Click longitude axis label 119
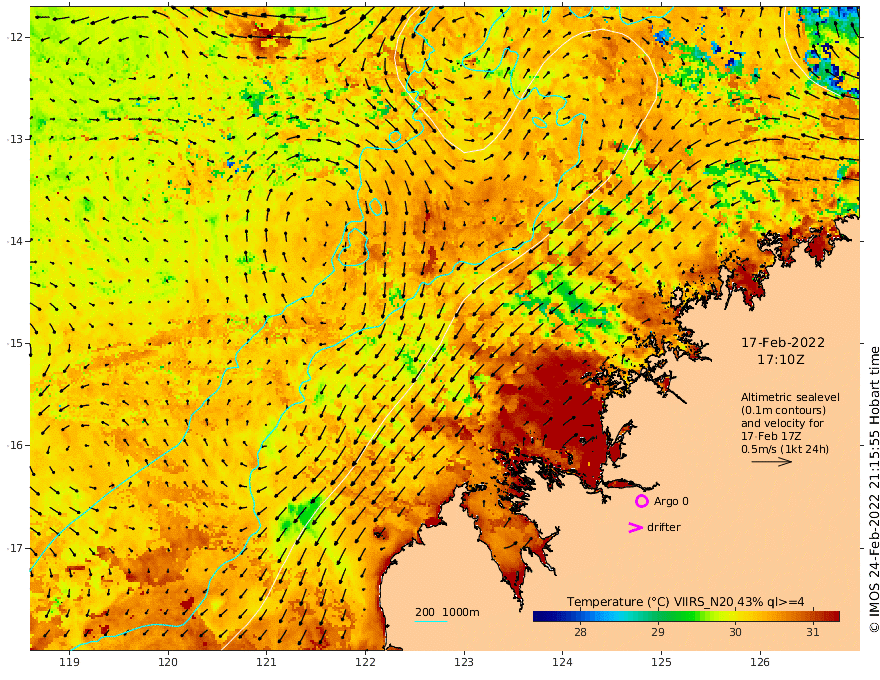The height and width of the screenshot is (680, 880). pyautogui.click(x=70, y=662)
